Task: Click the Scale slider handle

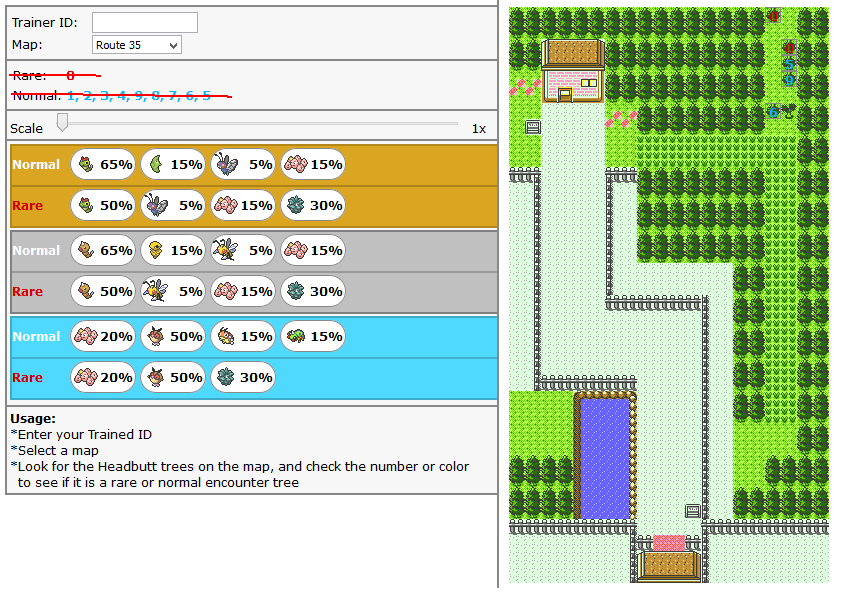Action: click(62, 122)
